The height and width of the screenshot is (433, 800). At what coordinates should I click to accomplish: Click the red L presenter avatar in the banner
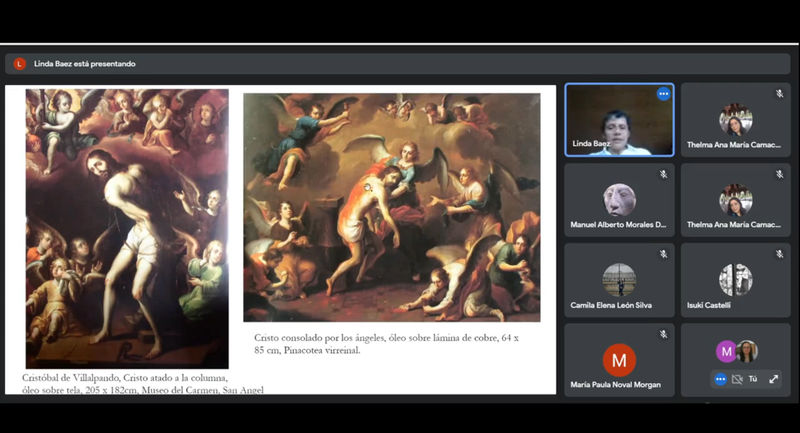pyautogui.click(x=19, y=64)
